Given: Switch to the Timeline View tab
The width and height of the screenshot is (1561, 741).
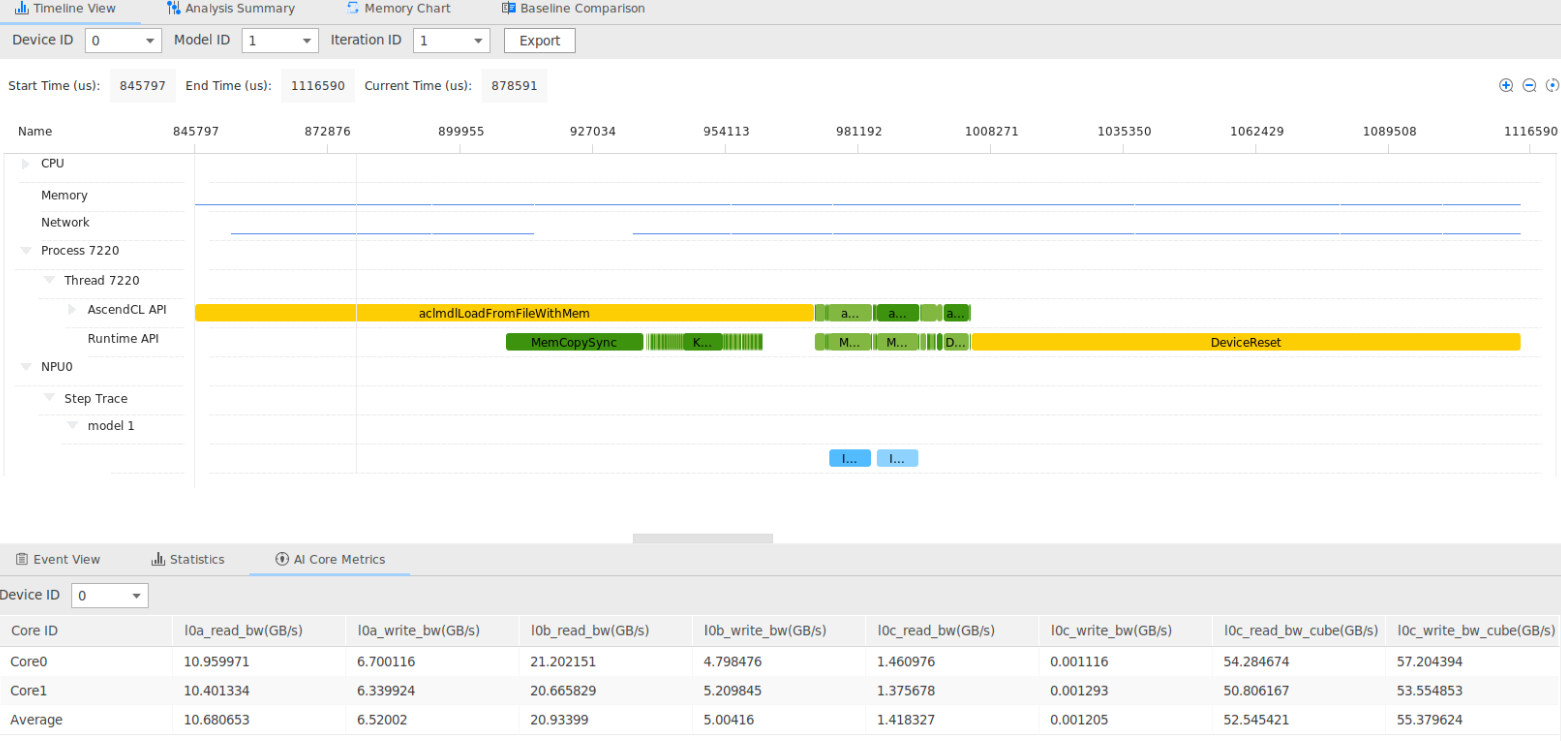Looking at the screenshot, I should pyautogui.click(x=66, y=9).
